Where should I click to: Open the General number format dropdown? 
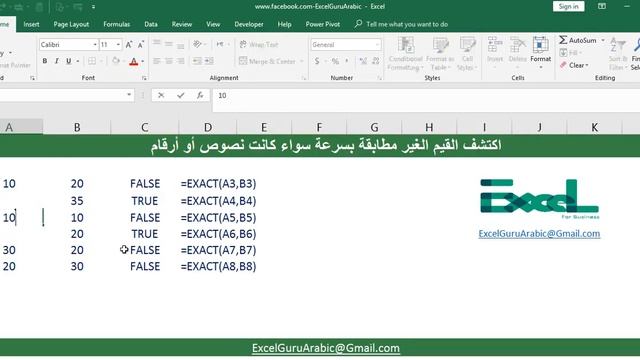point(377,44)
